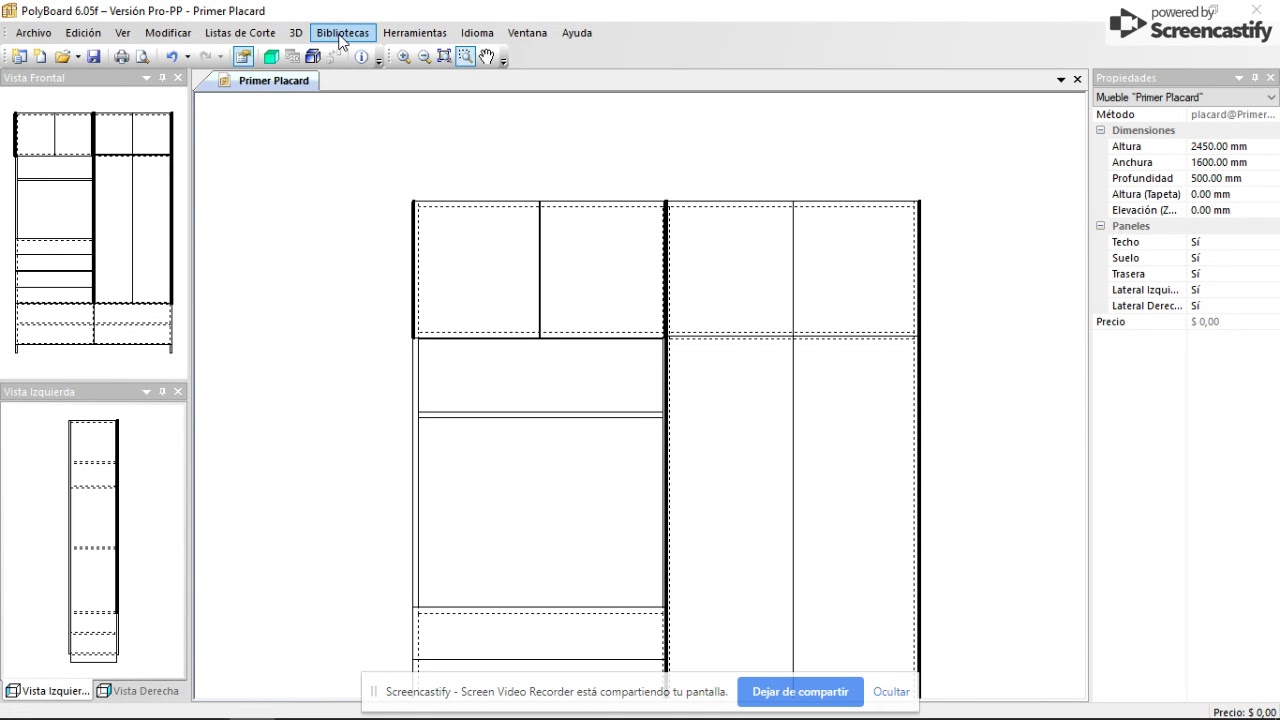Edit the Altura value 2450.00 mm
1280x720 pixels.
point(1232,146)
